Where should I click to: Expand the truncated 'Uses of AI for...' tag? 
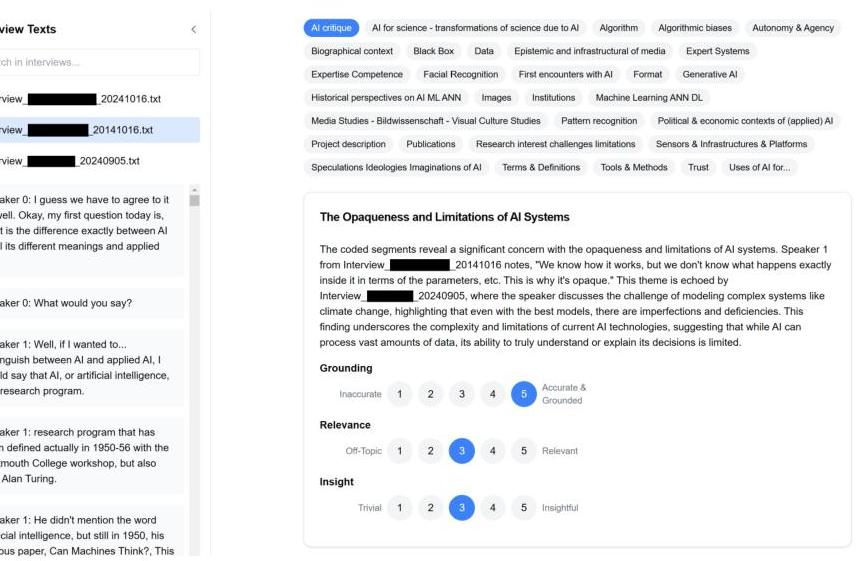[759, 168]
